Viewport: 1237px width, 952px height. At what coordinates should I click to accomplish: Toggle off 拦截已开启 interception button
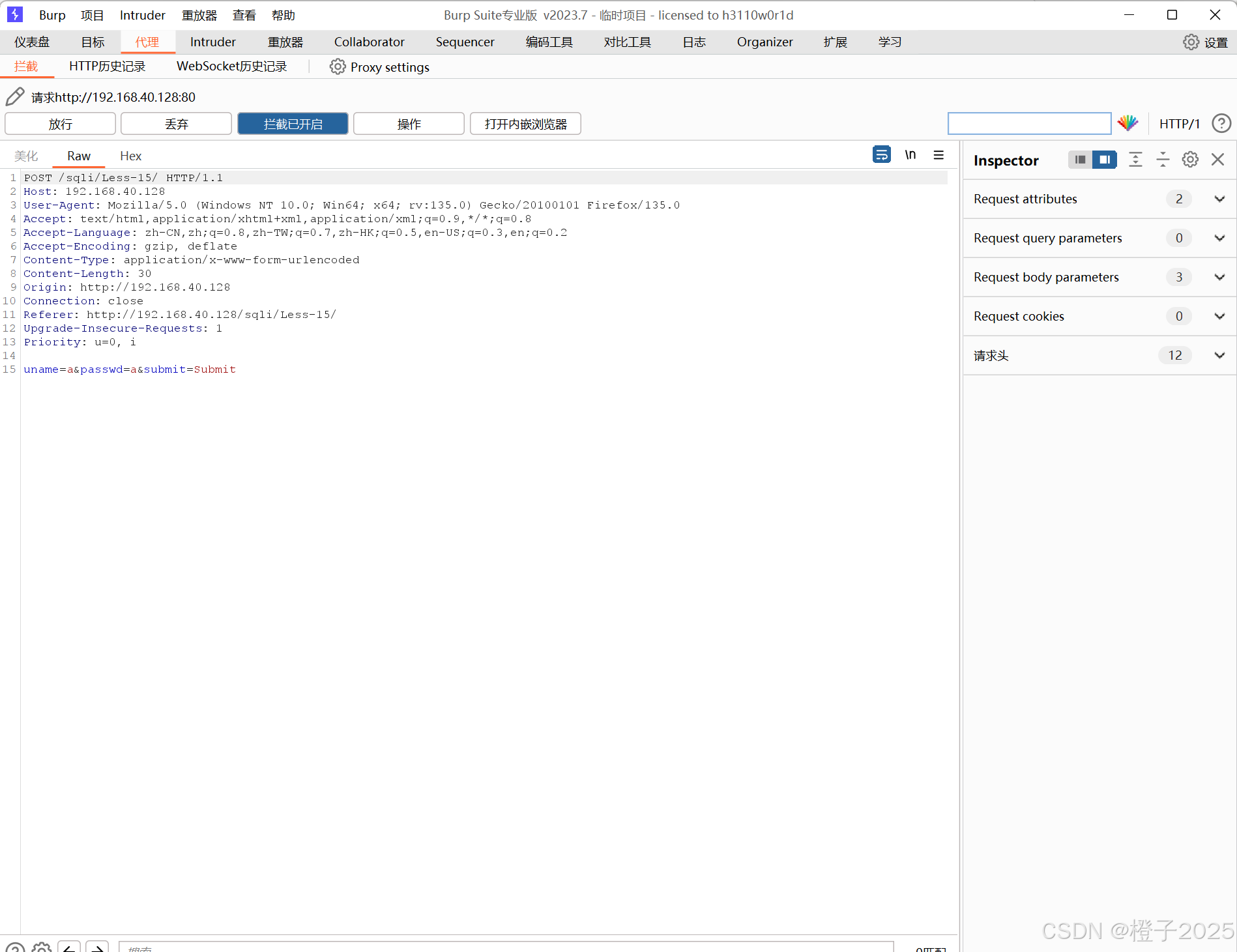coord(293,123)
